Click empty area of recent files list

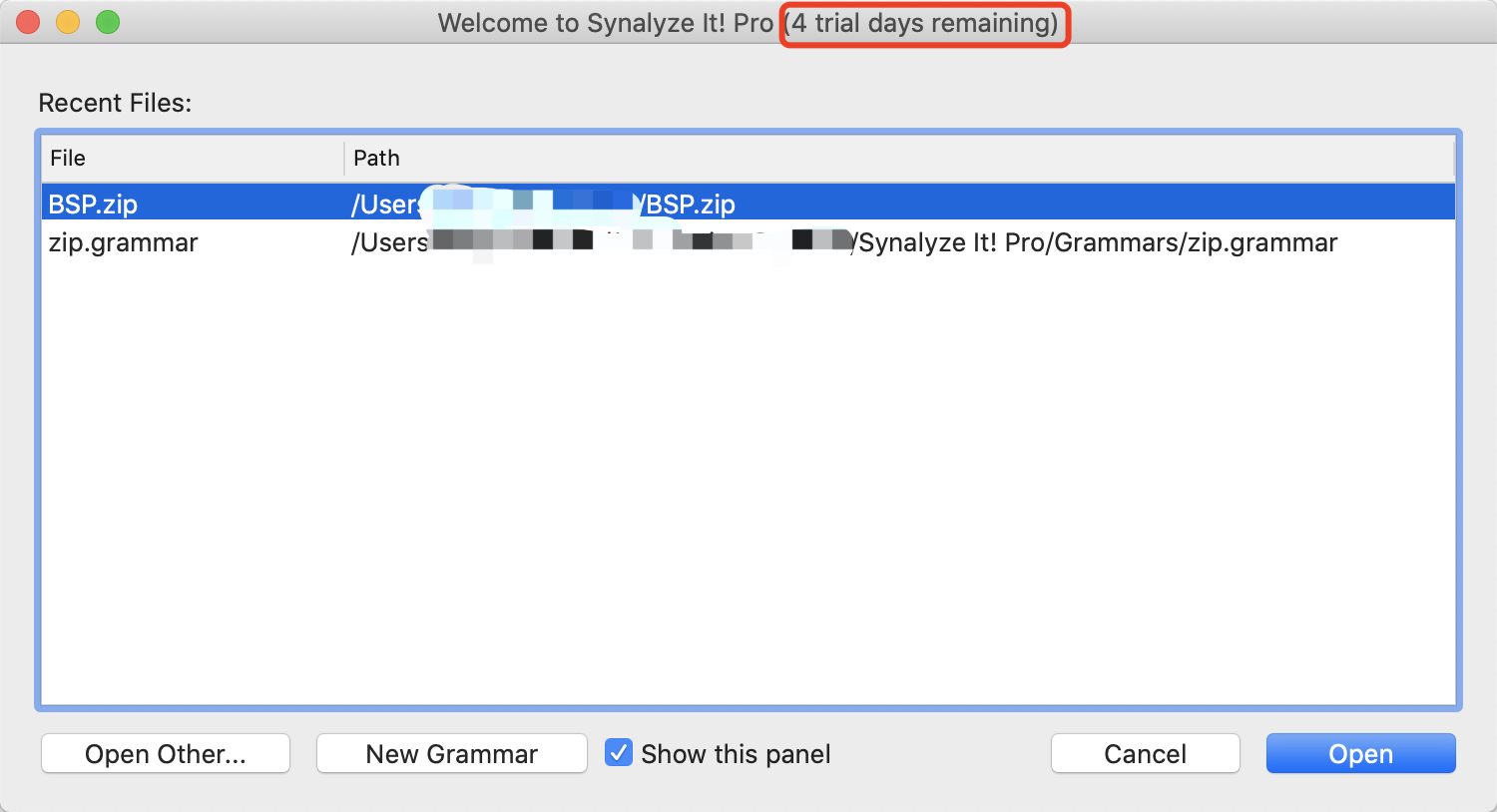[748, 479]
